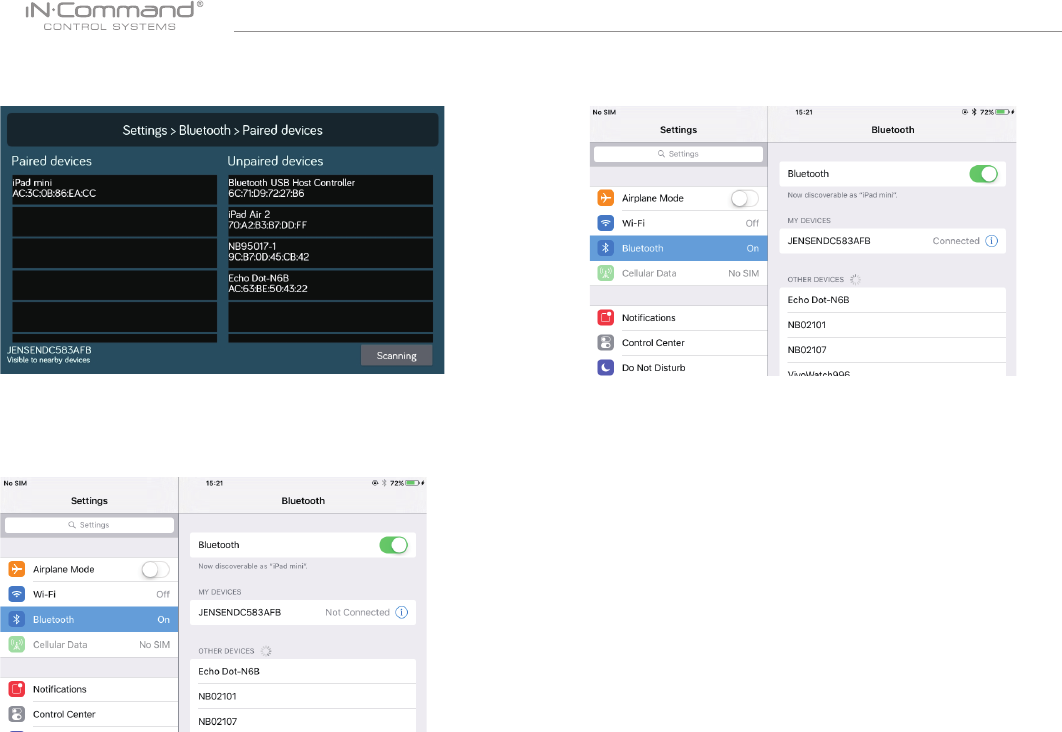Click Cellular Data icon in the Not Connected iPad screenshot

click(x=17, y=644)
